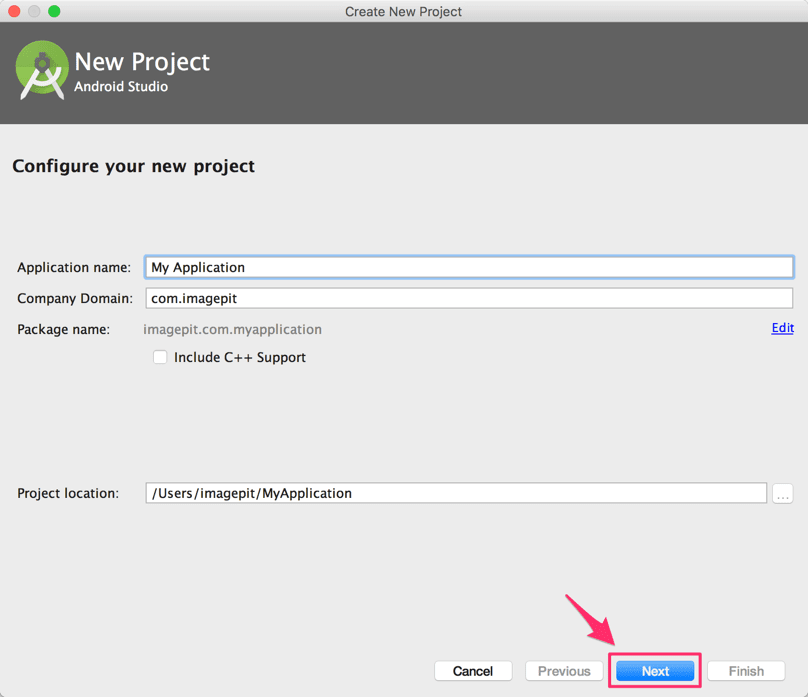Click the New Project header title
The width and height of the screenshot is (808, 697).
[x=142, y=62]
